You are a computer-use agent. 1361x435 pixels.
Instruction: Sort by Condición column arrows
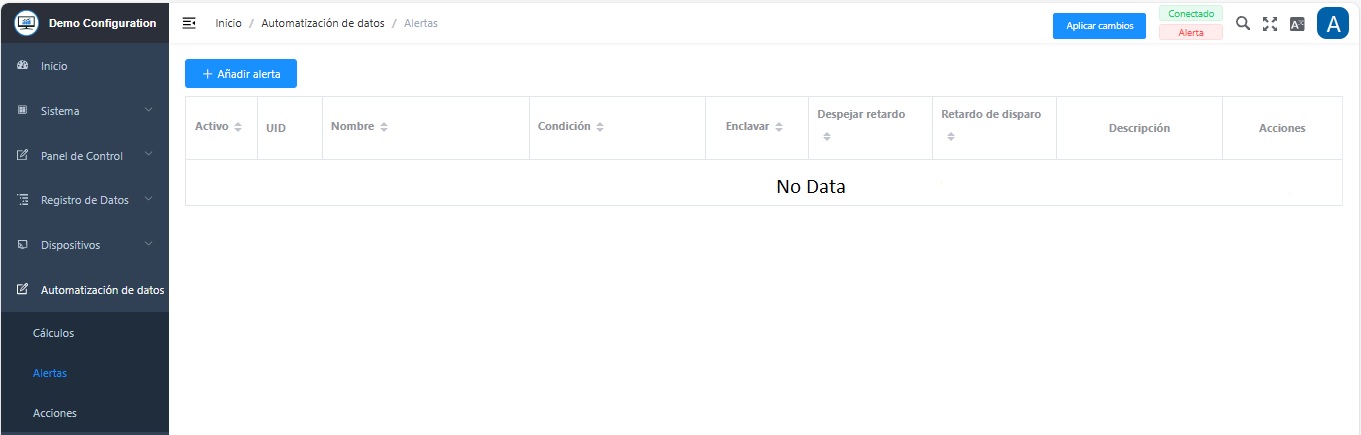[600, 127]
